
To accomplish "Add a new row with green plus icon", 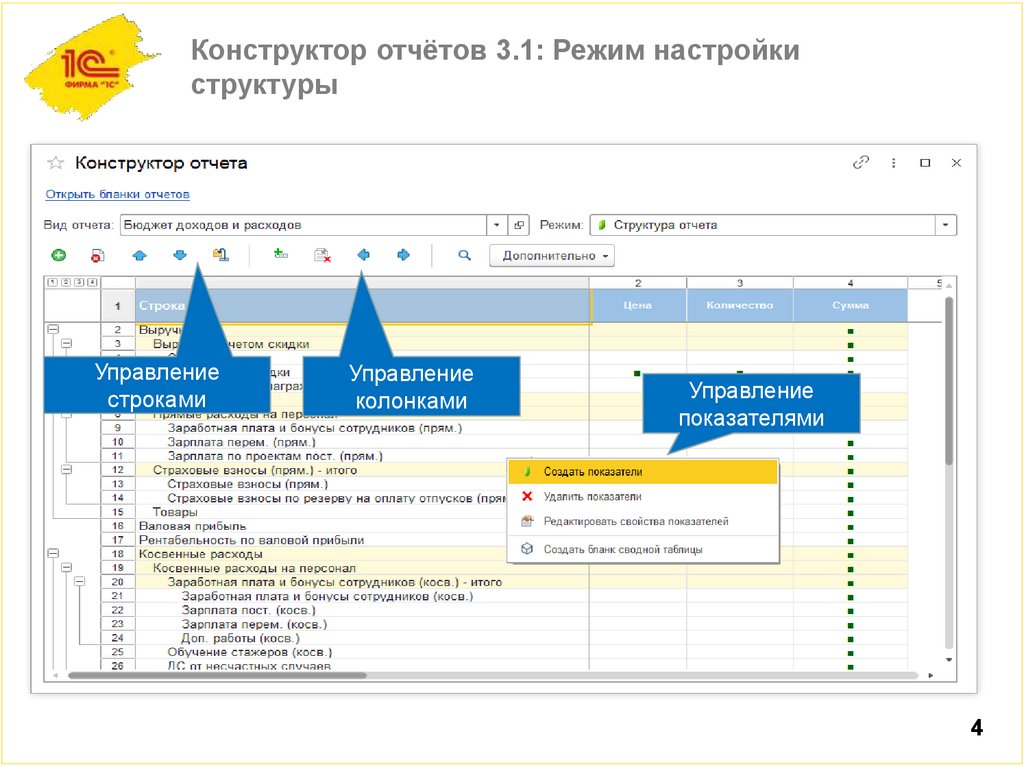I will click(x=58, y=255).
